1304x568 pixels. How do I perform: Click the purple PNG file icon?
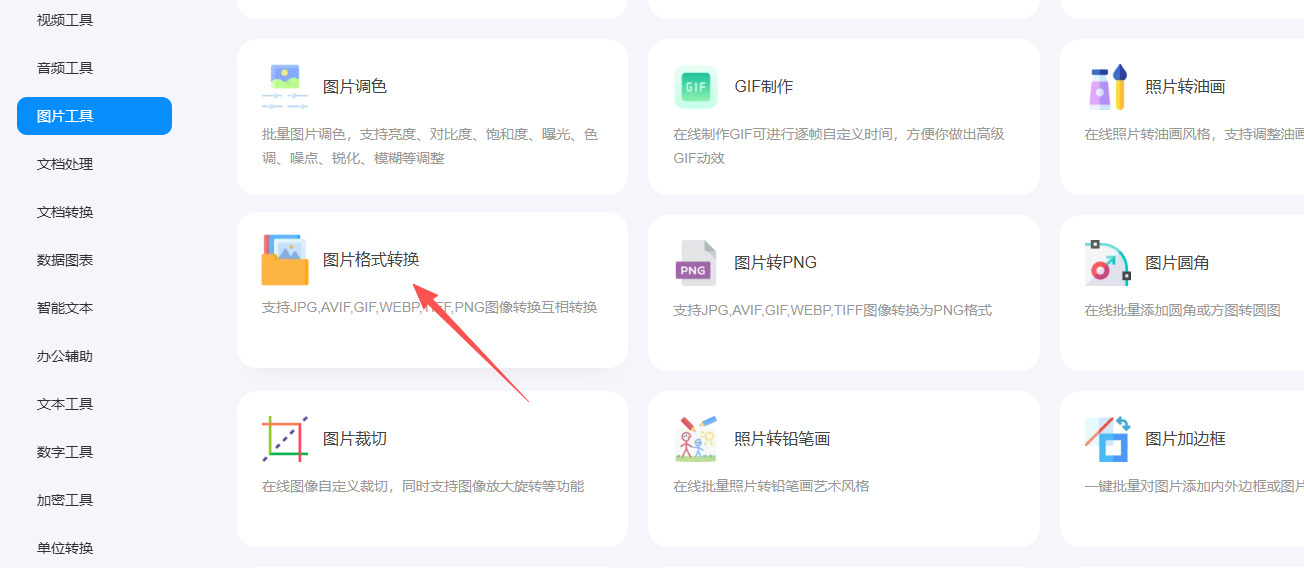[696, 263]
